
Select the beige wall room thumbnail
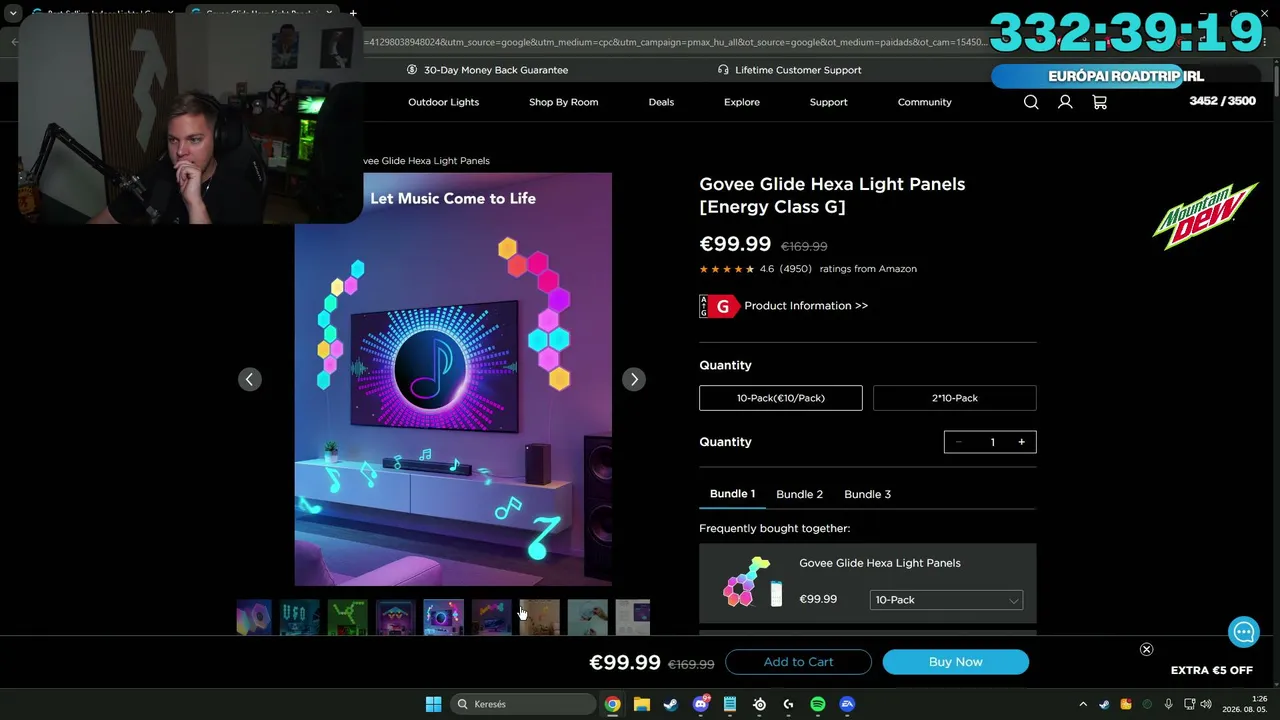pyautogui.click(x=540, y=617)
